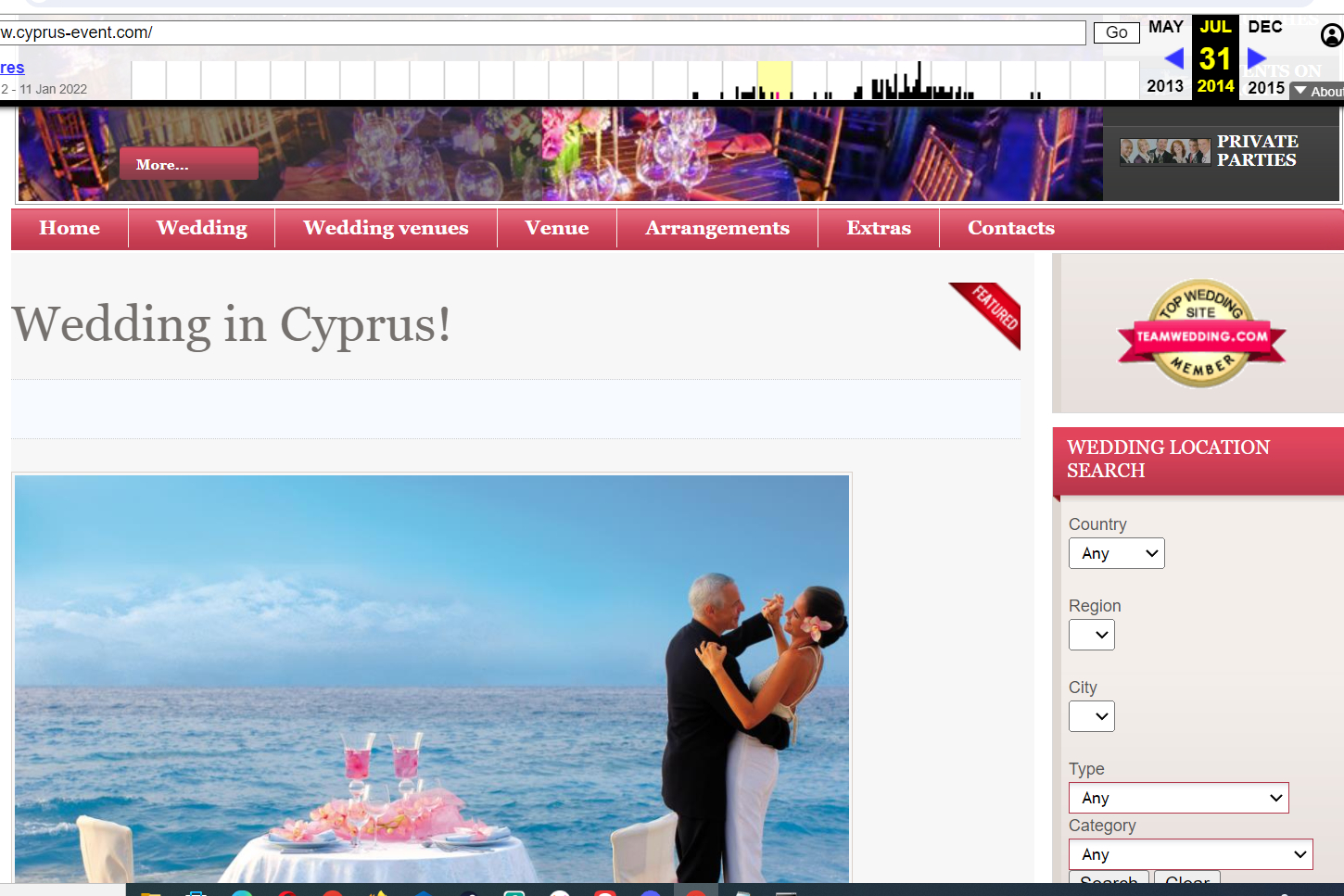This screenshot has height=896, width=1344.
Task: Click the highlighted yellow year in capture timeline
Action: point(774,80)
